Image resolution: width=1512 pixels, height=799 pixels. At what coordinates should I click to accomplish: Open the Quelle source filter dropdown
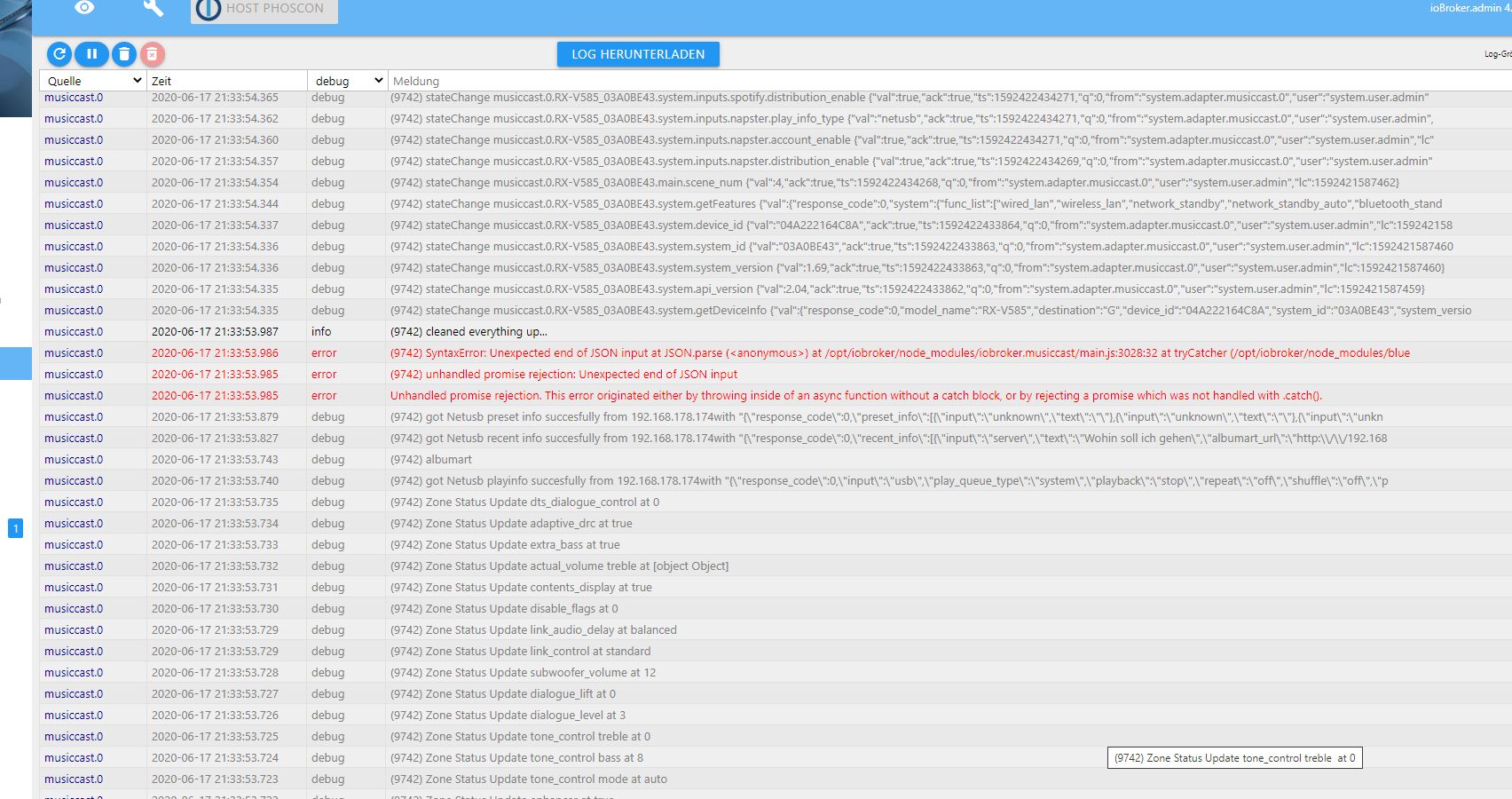tap(94, 81)
